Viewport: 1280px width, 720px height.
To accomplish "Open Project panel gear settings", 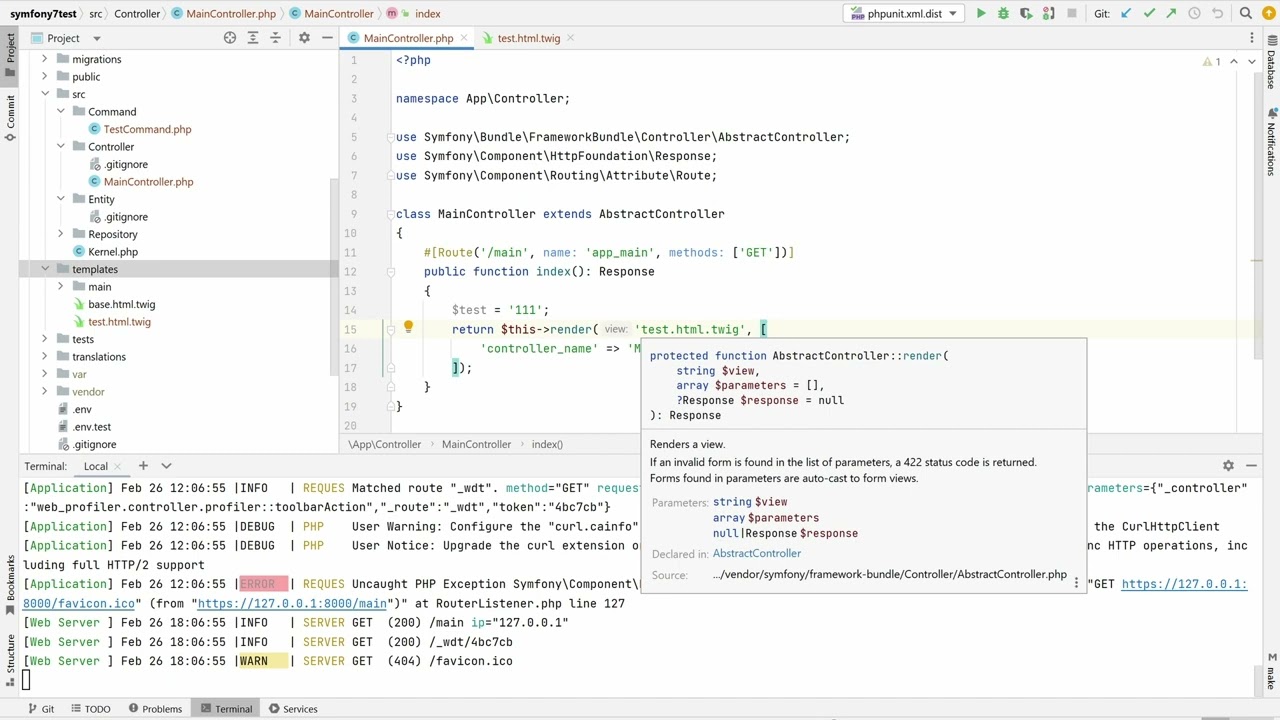I will 304,38.
